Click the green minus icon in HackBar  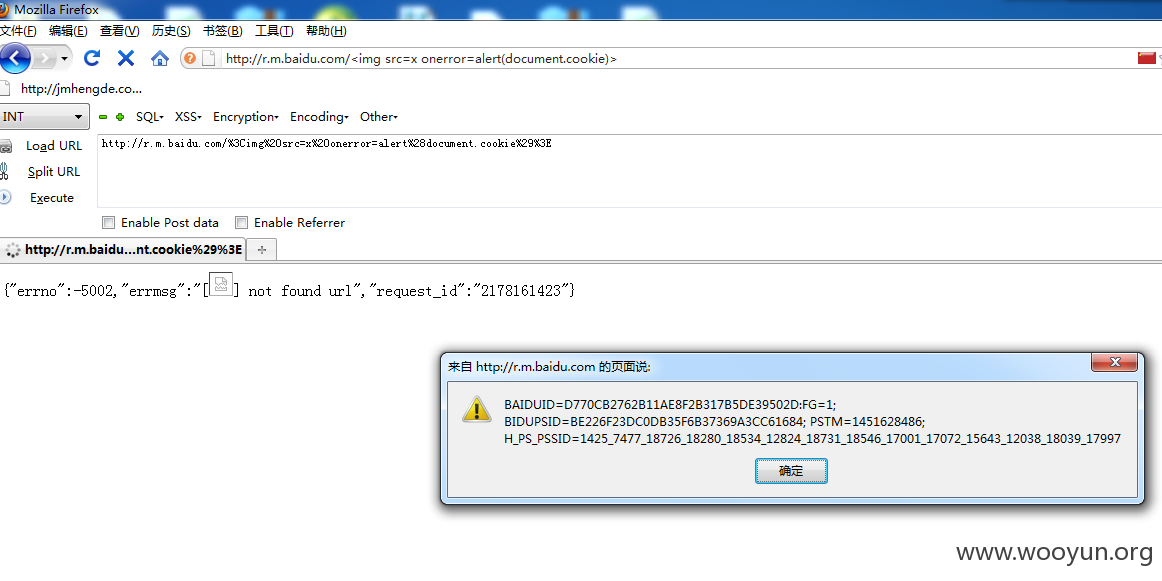(103, 117)
